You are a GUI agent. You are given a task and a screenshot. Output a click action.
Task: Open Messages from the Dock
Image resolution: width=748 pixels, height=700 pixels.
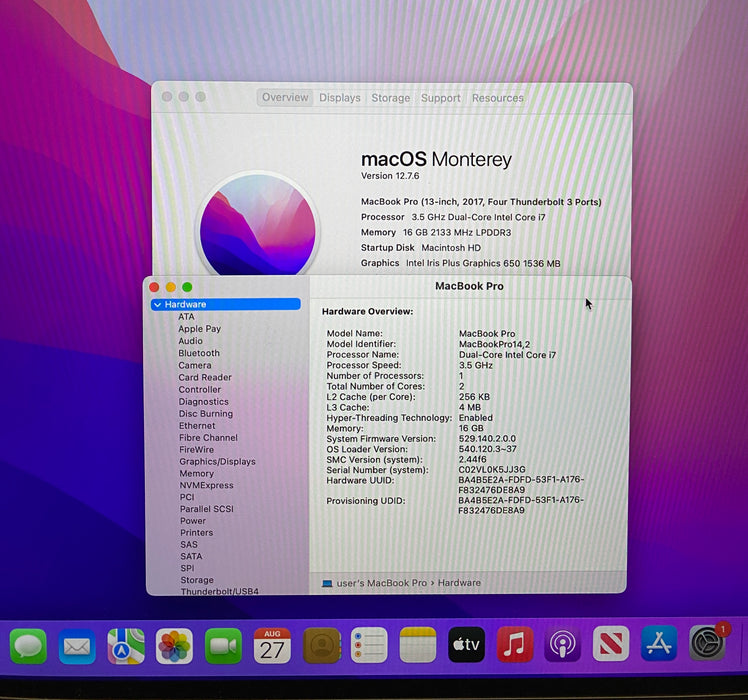(28, 646)
